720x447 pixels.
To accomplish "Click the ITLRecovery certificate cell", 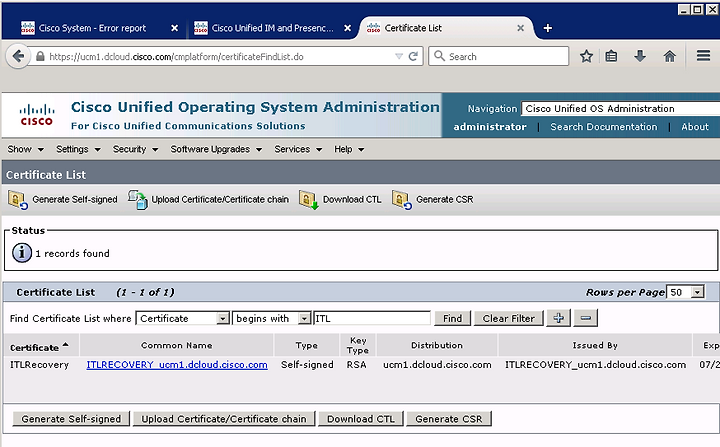I will [x=39, y=365].
